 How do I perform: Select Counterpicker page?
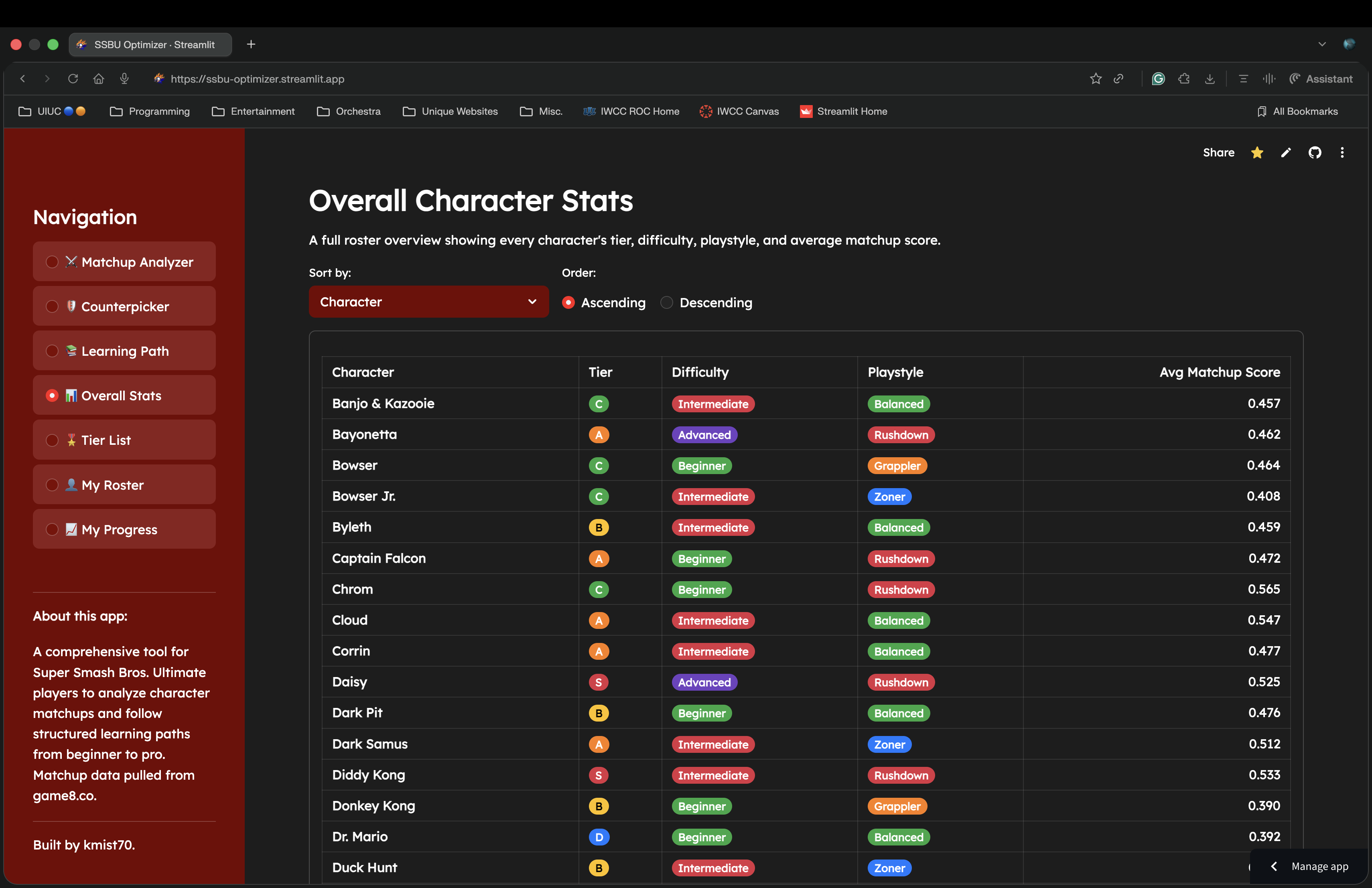(124, 306)
